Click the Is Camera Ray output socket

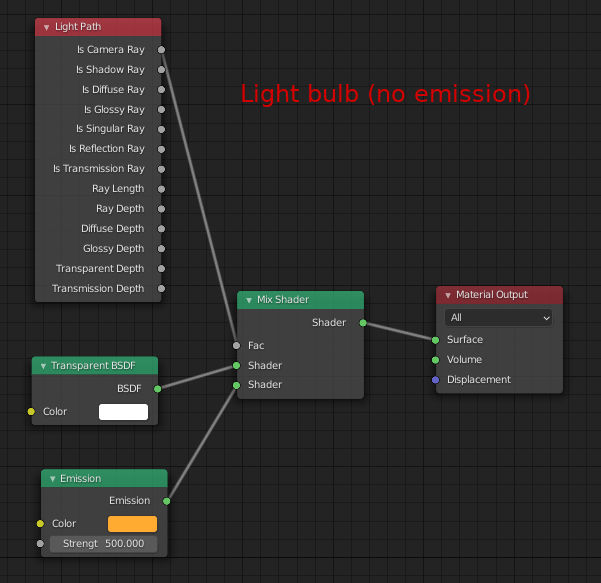(162, 49)
